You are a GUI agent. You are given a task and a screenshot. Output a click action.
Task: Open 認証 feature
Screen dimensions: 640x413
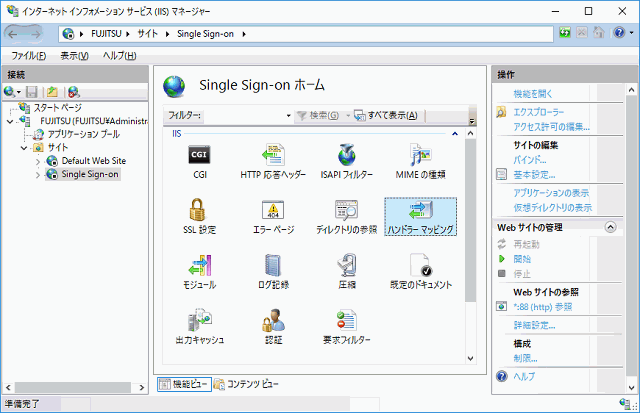(x=273, y=327)
